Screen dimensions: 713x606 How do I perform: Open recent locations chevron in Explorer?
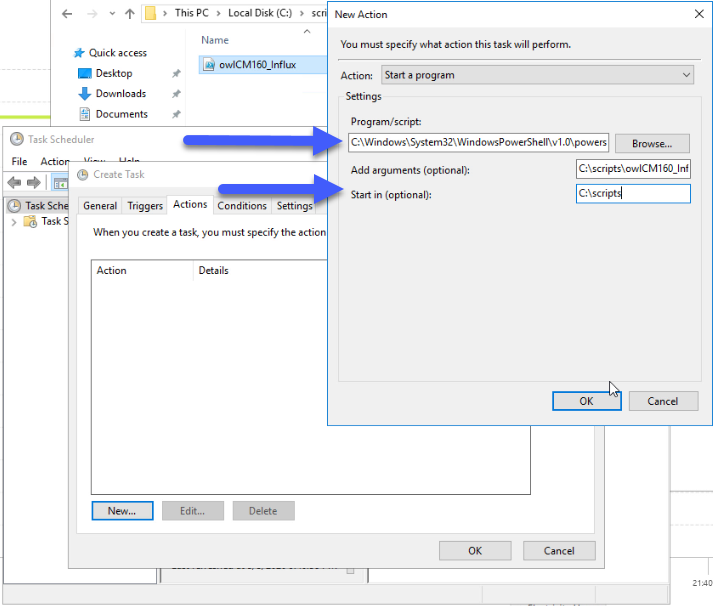[112, 14]
